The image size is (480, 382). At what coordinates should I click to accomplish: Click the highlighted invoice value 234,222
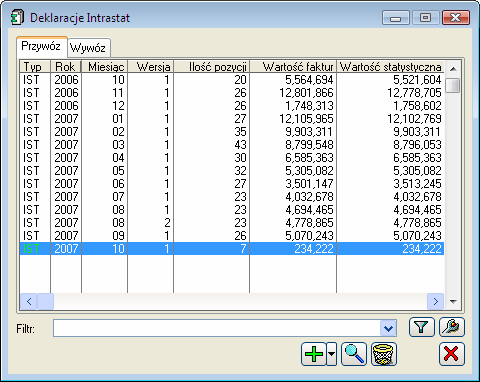pyautogui.click(x=314, y=249)
